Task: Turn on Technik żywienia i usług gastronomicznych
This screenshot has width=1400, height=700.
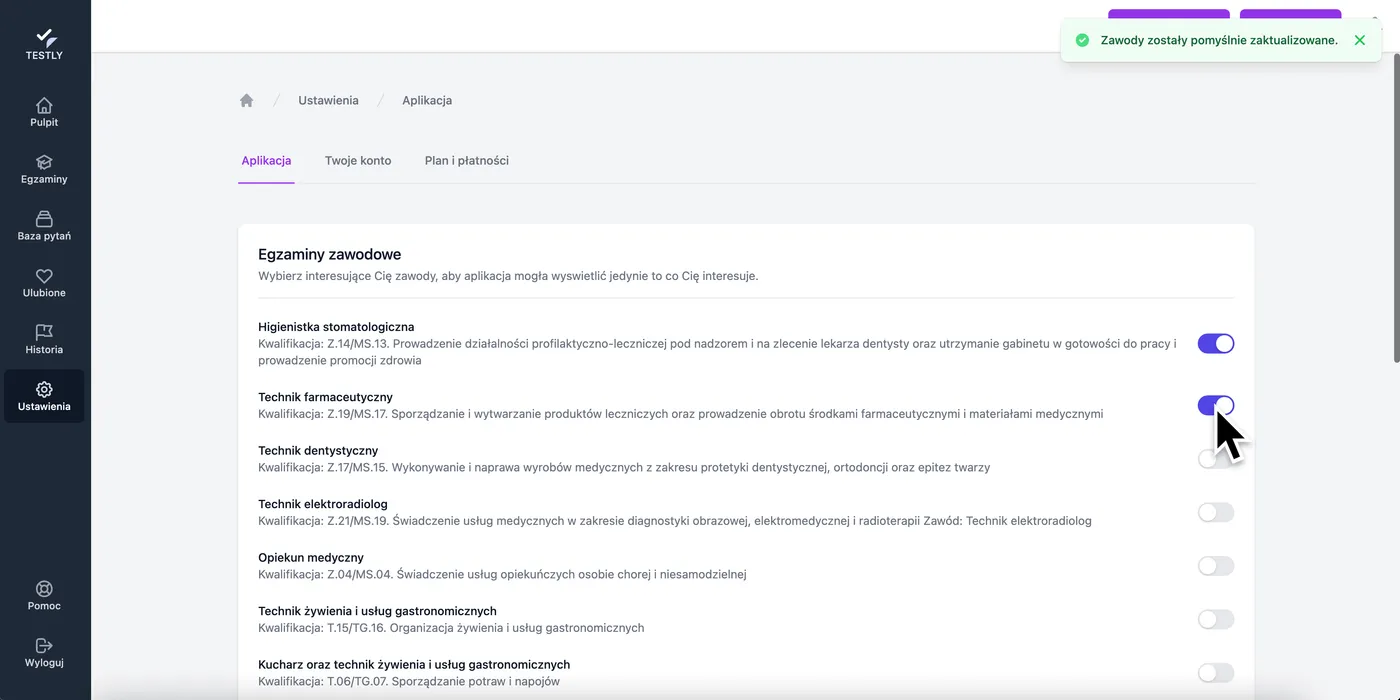Action: (1216, 619)
